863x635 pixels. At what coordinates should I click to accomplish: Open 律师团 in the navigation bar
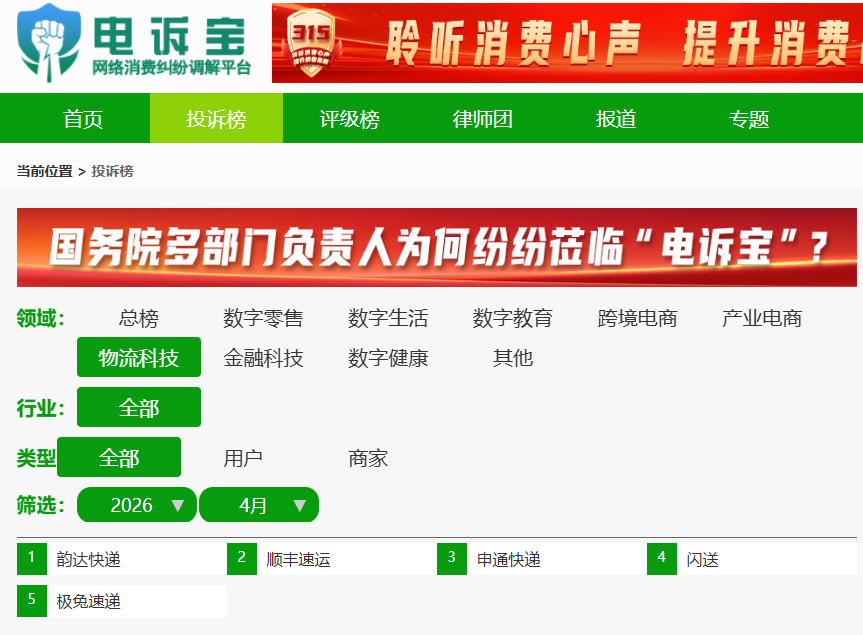[x=483, y=118]
